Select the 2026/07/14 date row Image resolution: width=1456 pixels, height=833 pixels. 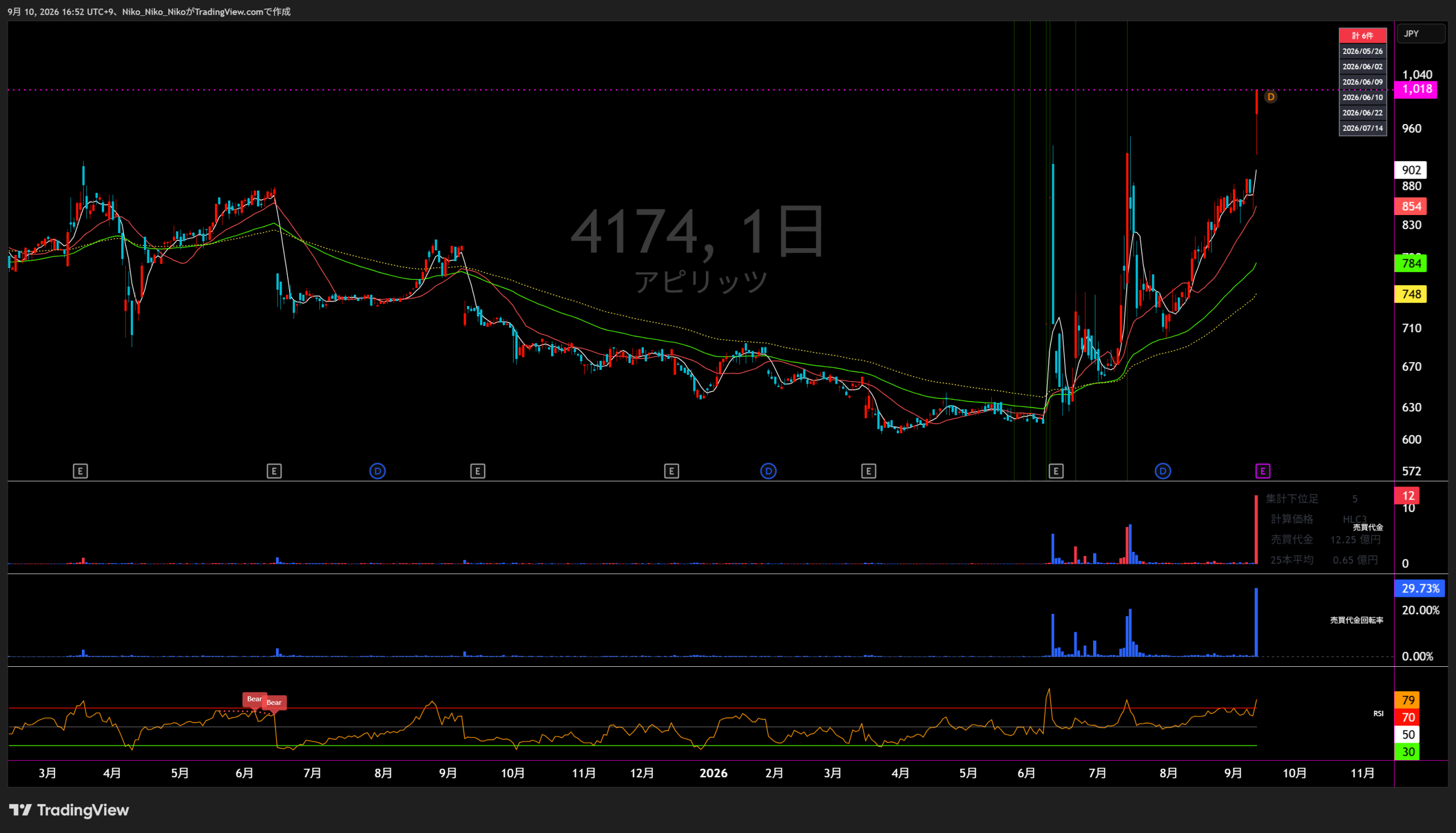(x=1362, y=128)
